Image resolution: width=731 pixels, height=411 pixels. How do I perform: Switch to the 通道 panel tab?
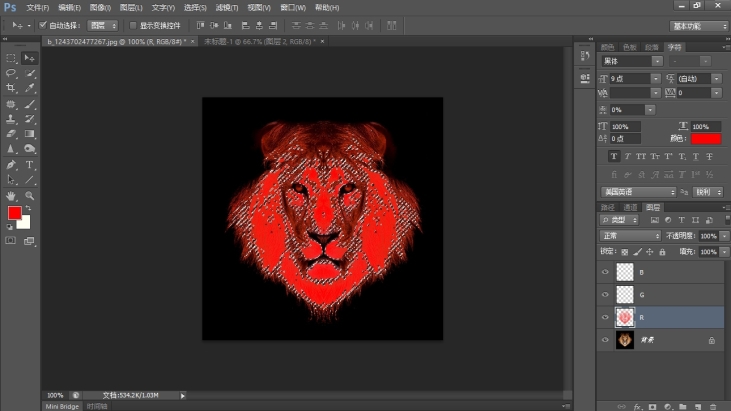click(631, 207)
